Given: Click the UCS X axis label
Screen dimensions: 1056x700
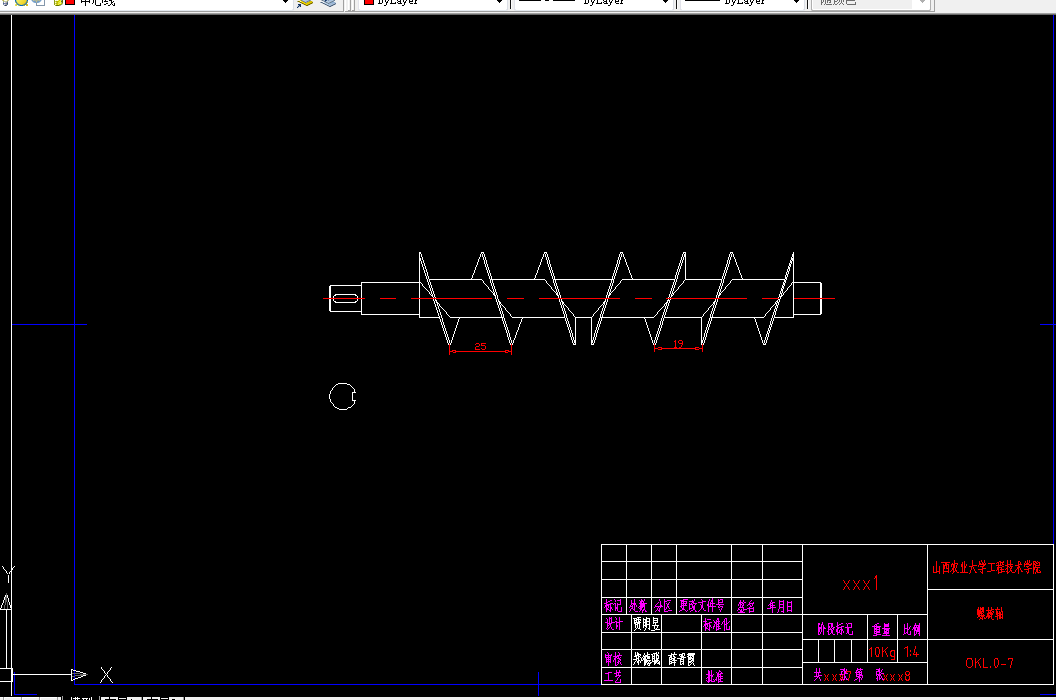Looking at the screenshot, I should tap(106, 674).
